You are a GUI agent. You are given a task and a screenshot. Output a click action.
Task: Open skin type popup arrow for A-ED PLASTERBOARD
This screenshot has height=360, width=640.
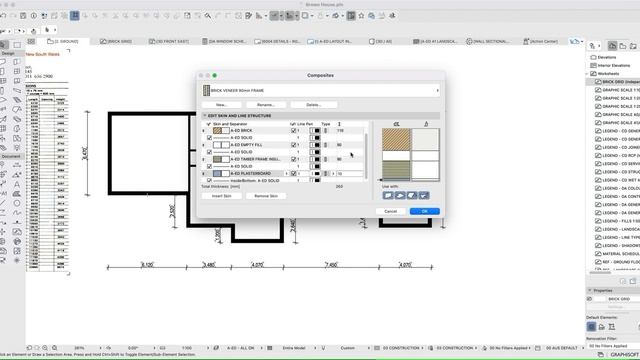[x=333, y=173]
